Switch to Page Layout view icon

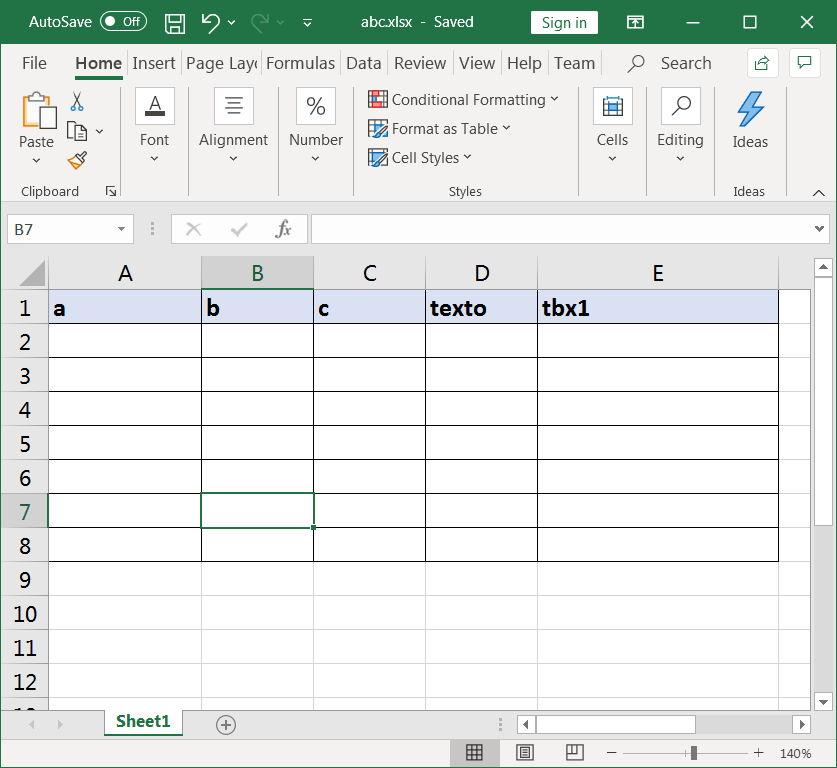[x=525, y=753]
